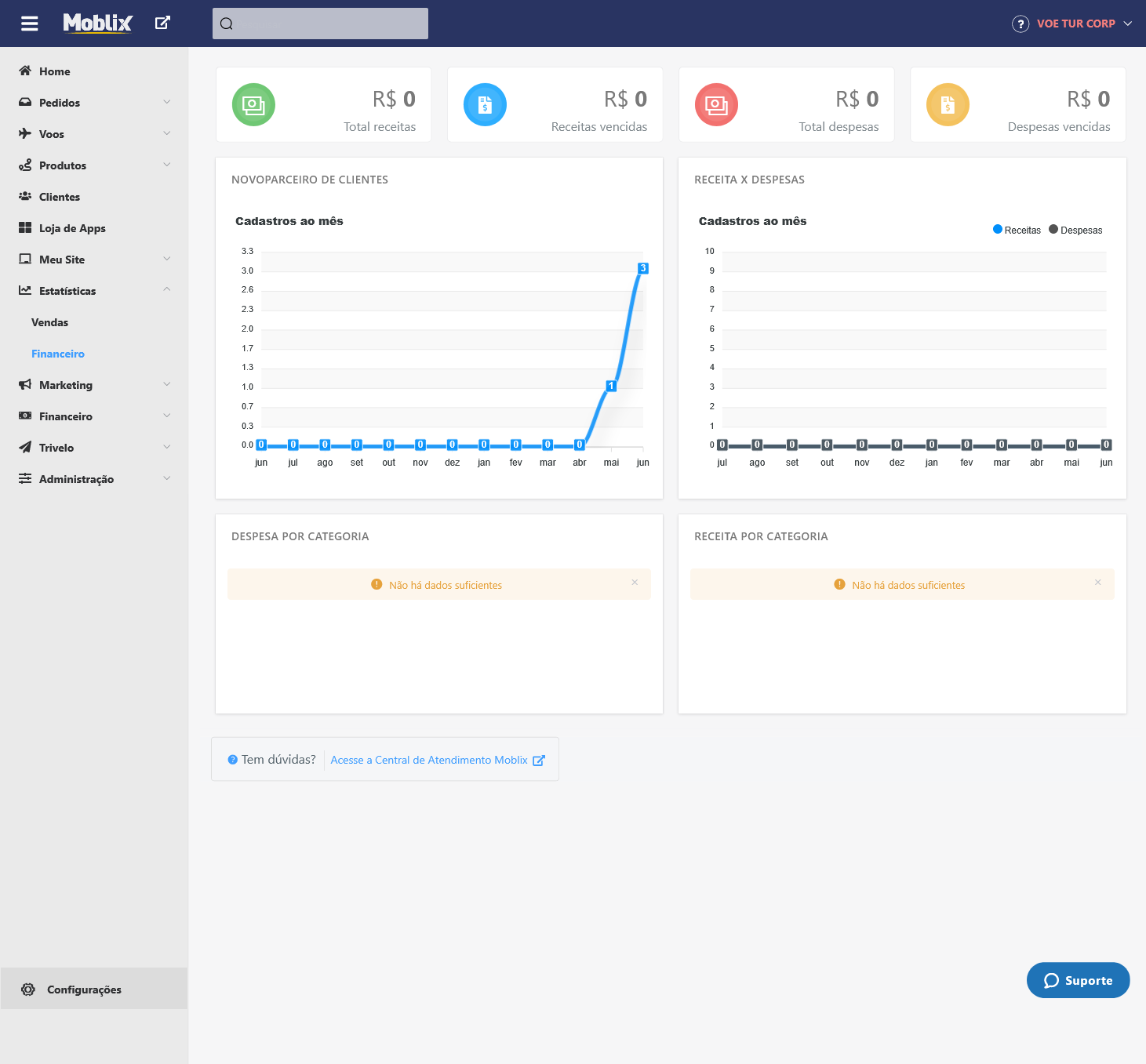Click the Acesse a Central de Atendimento Moblix link
This screenshot has height=1064, width=1146.
(x=429, y=760)
